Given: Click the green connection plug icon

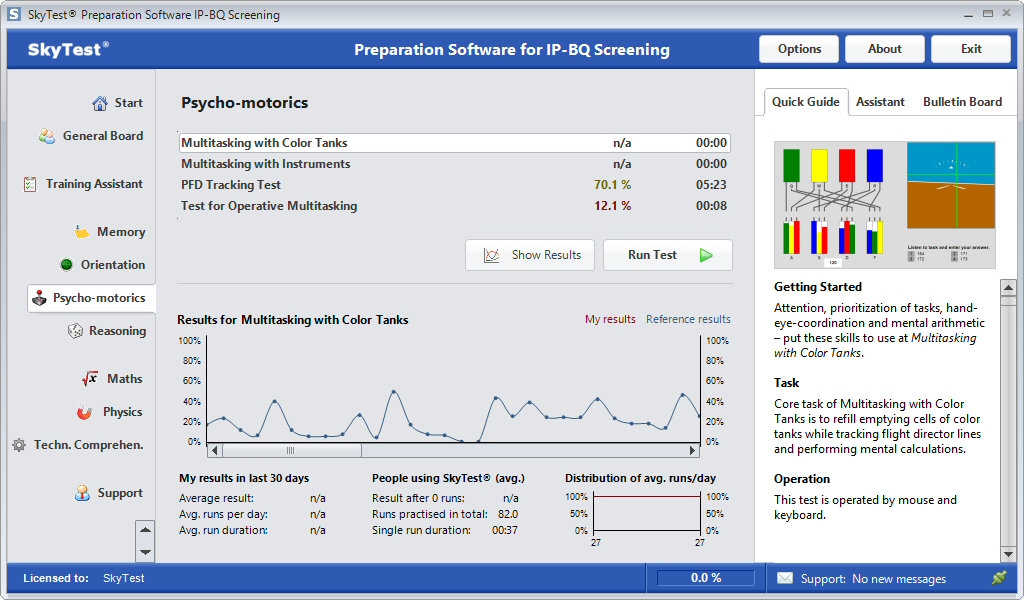Looking at the screenshot, I should point(998,578).
